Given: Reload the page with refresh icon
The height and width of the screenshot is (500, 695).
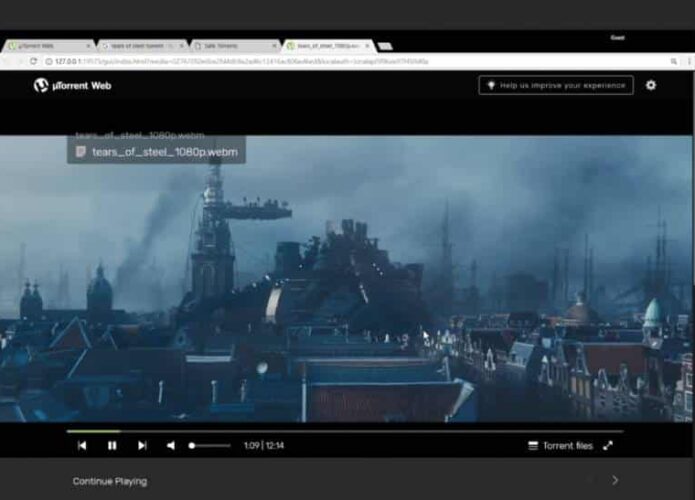Looking at the screenshot, I should 34,61.
